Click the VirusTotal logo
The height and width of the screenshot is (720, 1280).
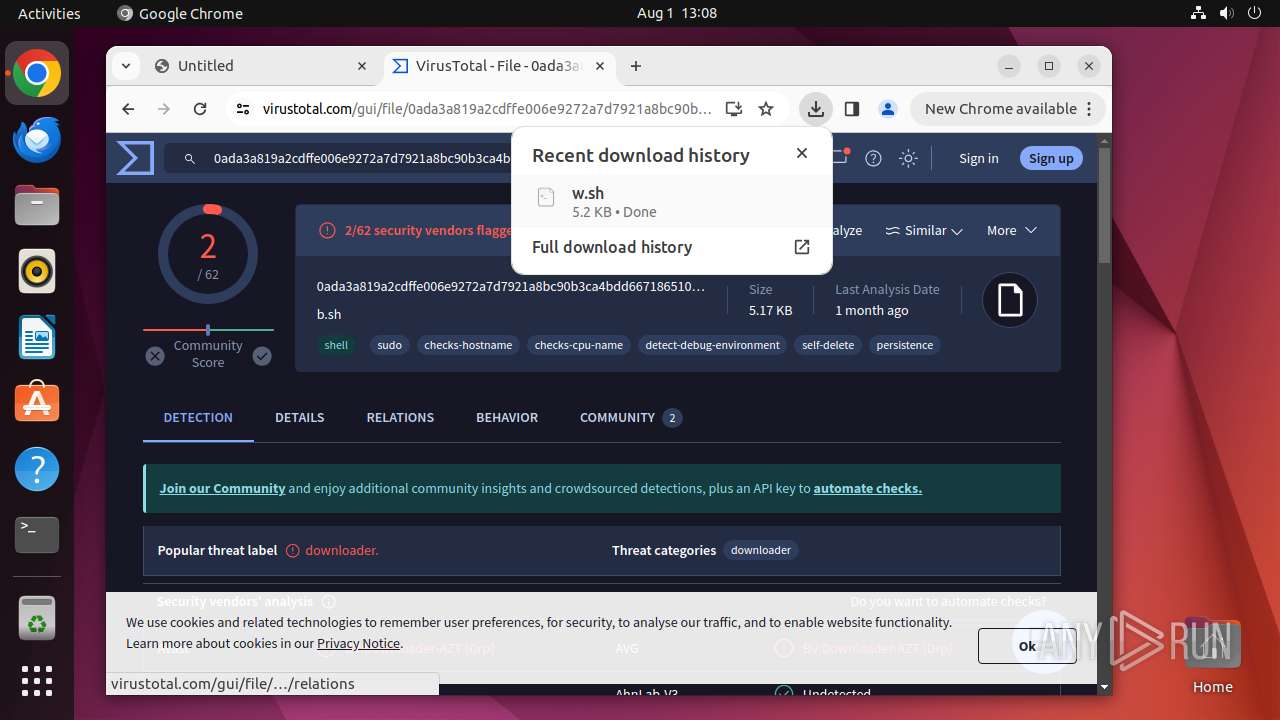pos(135,158)
